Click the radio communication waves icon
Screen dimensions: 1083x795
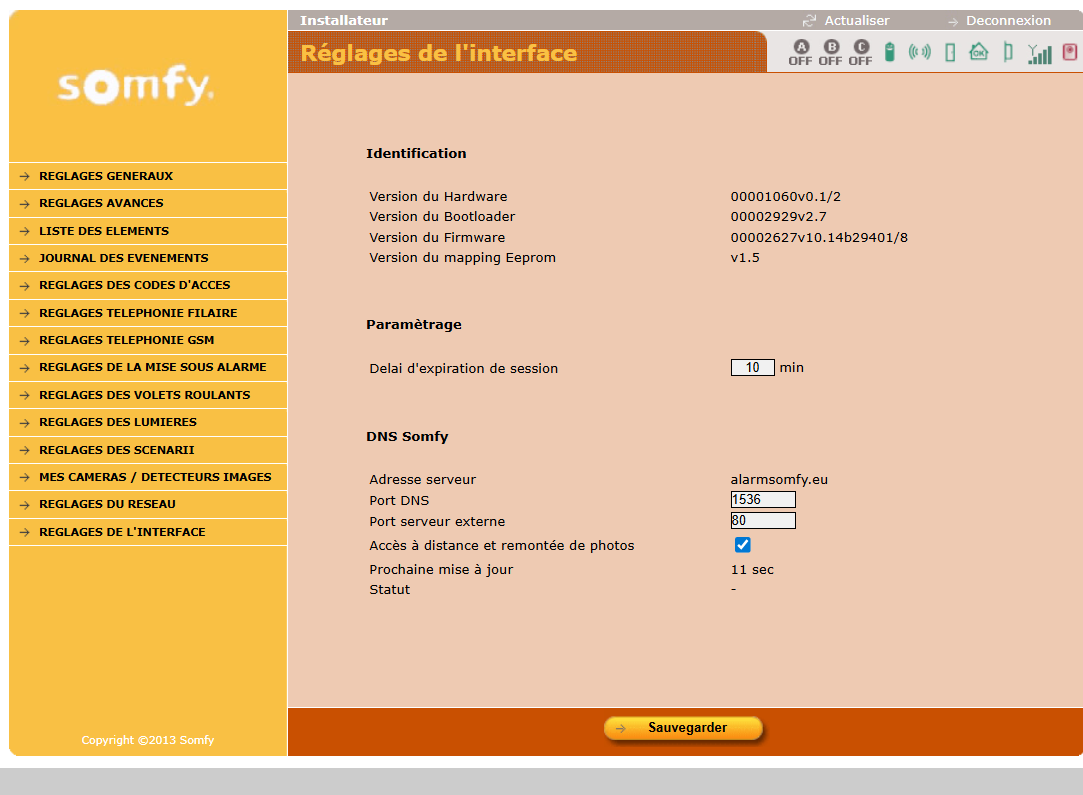(919, 52)
